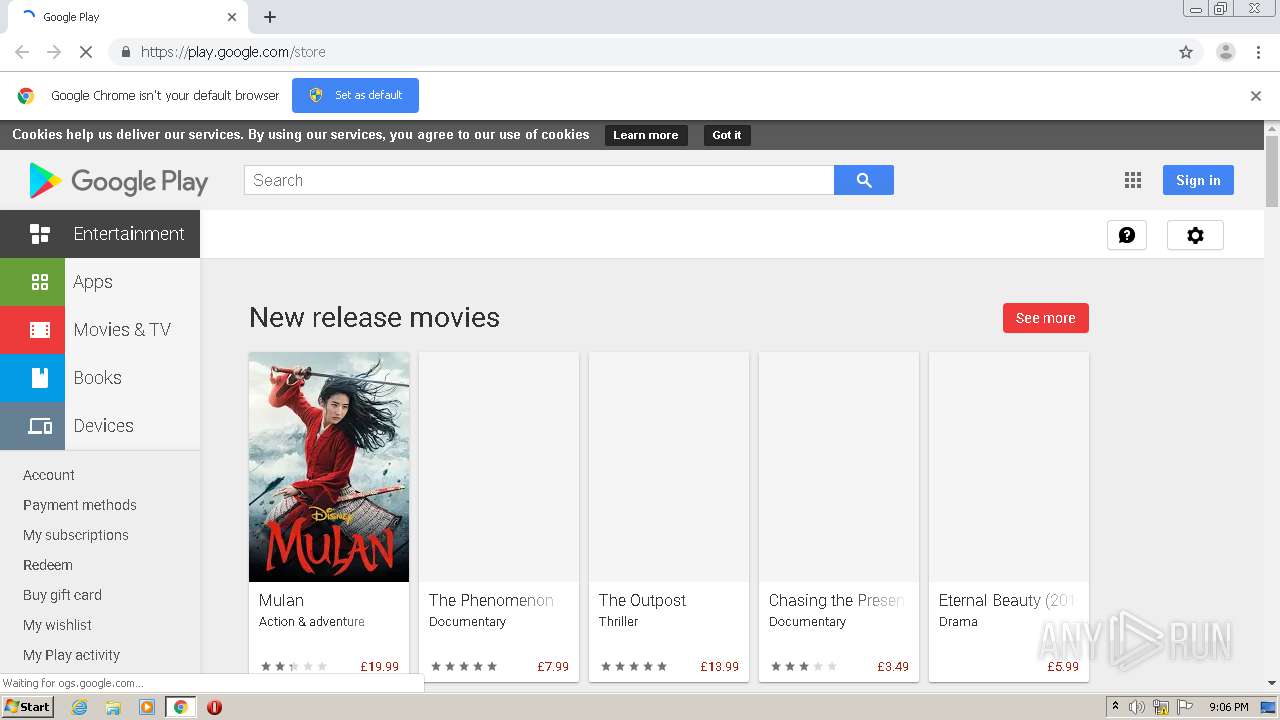Image resolution: width=1280 pixels, height=720 pixels.
Task: Click in the Google Play search field
Action: [x=539, y=180]
